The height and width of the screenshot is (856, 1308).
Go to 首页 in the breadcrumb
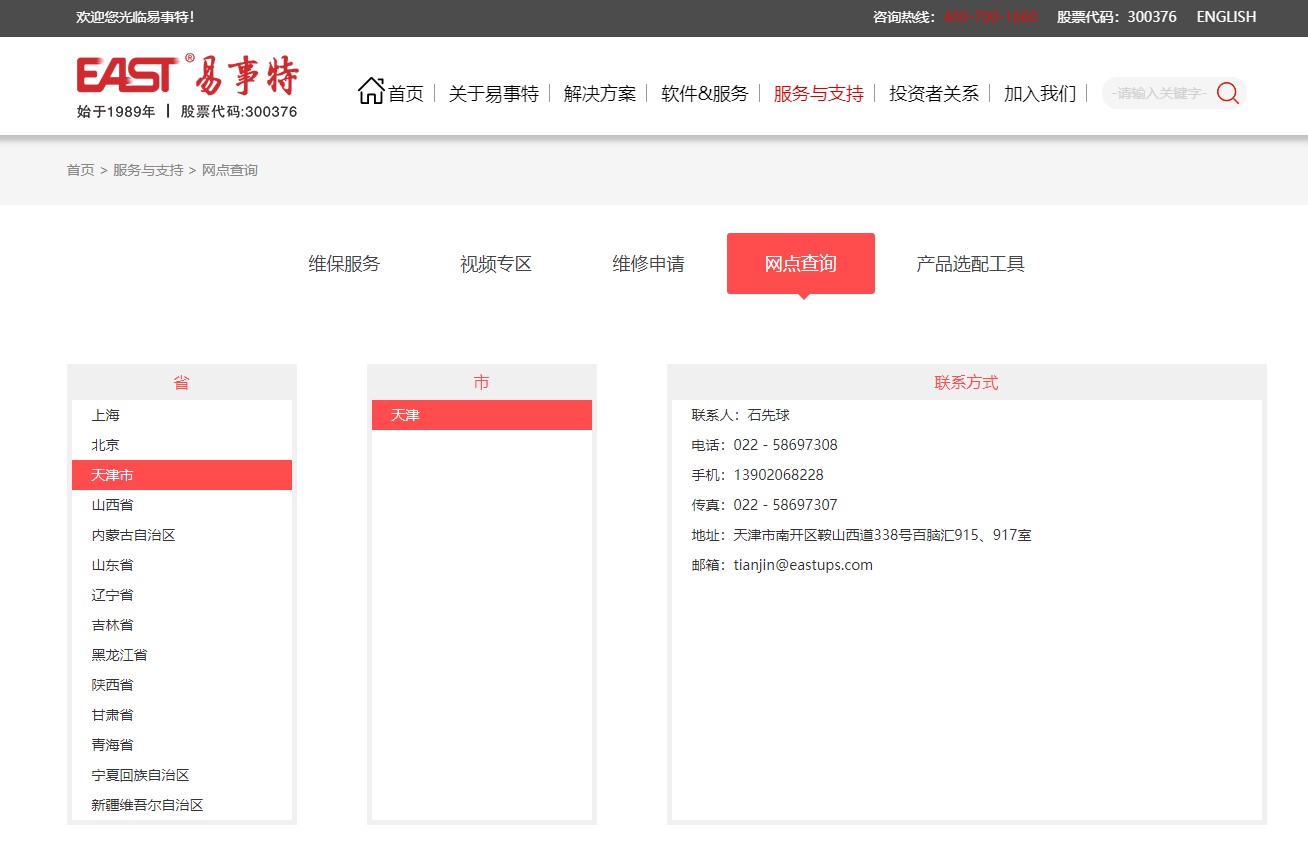point(80,170)
